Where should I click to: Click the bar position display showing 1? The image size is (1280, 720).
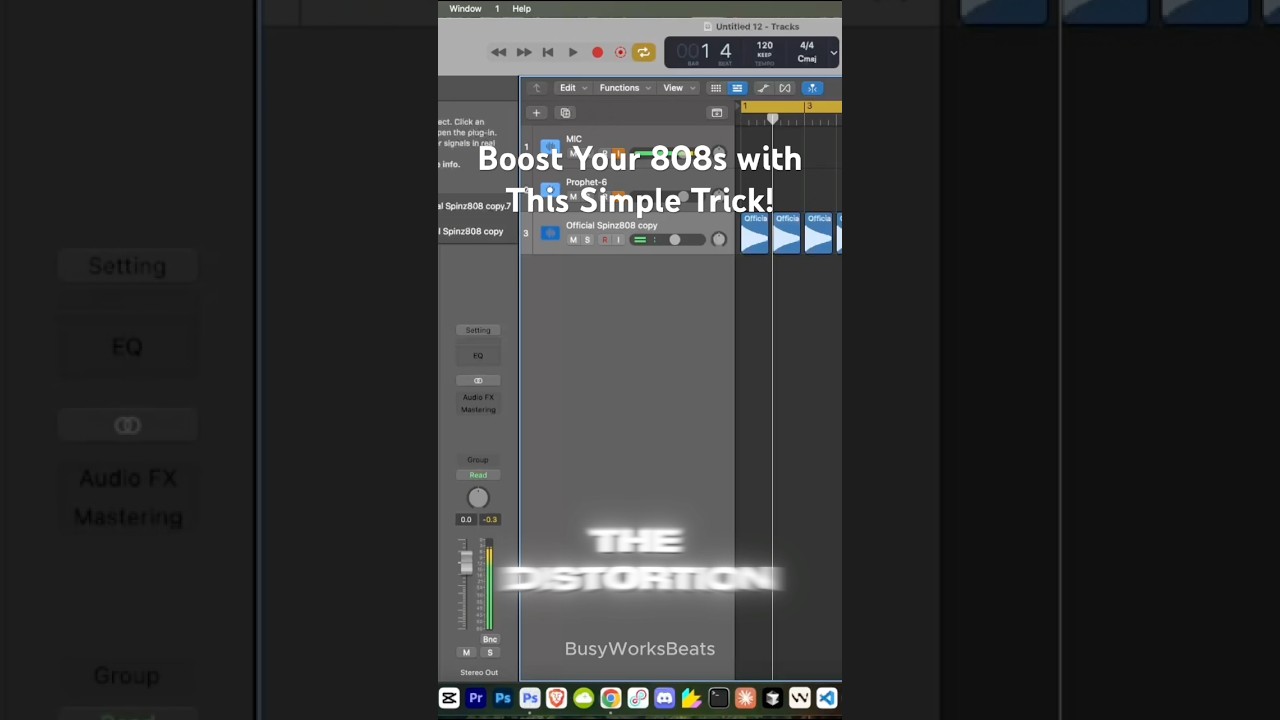pyautogui.click(x=704, y=51)
